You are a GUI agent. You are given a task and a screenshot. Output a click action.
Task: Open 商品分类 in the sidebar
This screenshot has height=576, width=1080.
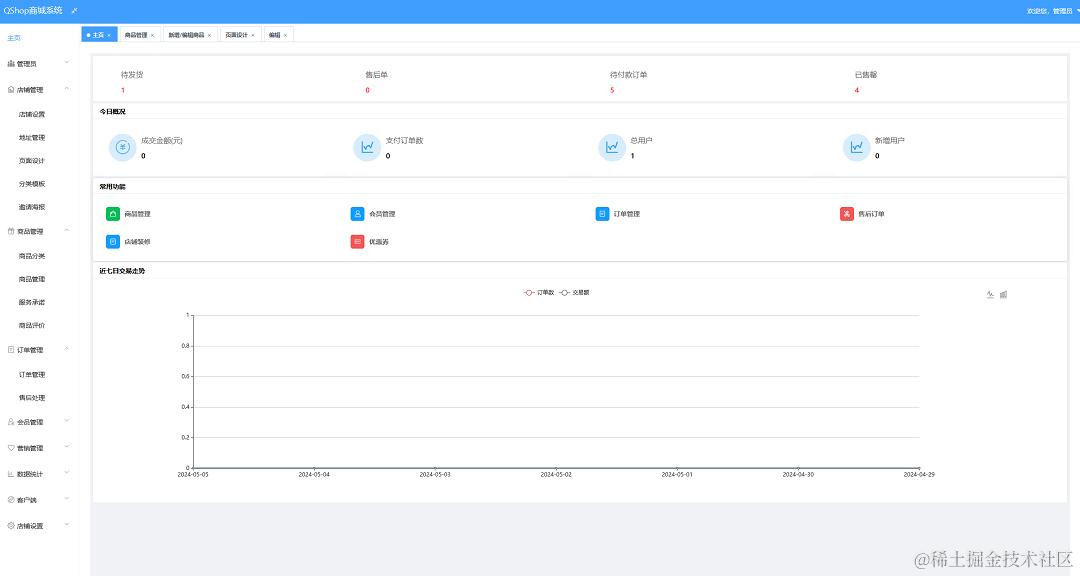[x=32, y=256]
